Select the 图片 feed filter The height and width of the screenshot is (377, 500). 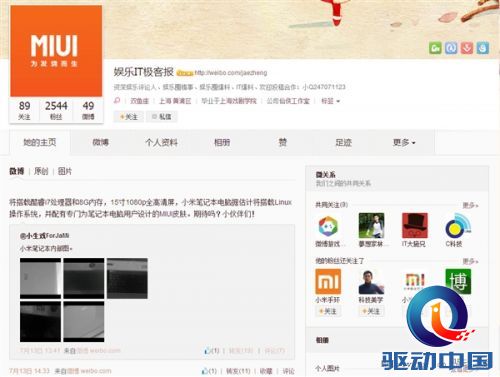click(x=65, y=171)
